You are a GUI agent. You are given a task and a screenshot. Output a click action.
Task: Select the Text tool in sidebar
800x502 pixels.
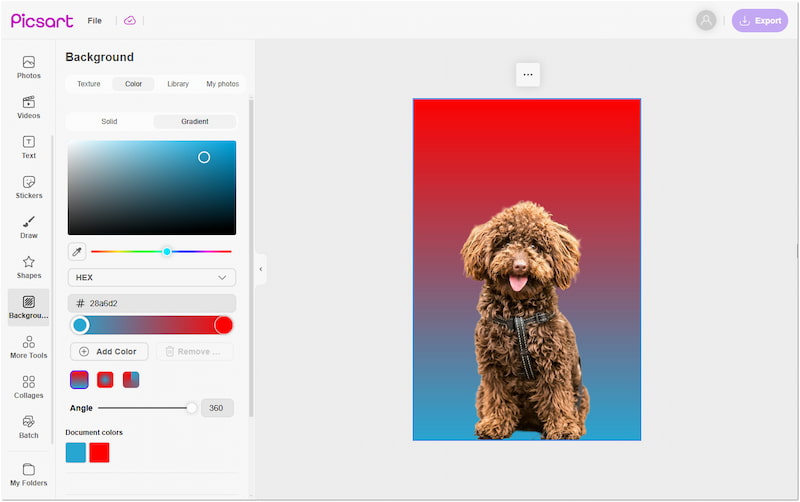29,147
